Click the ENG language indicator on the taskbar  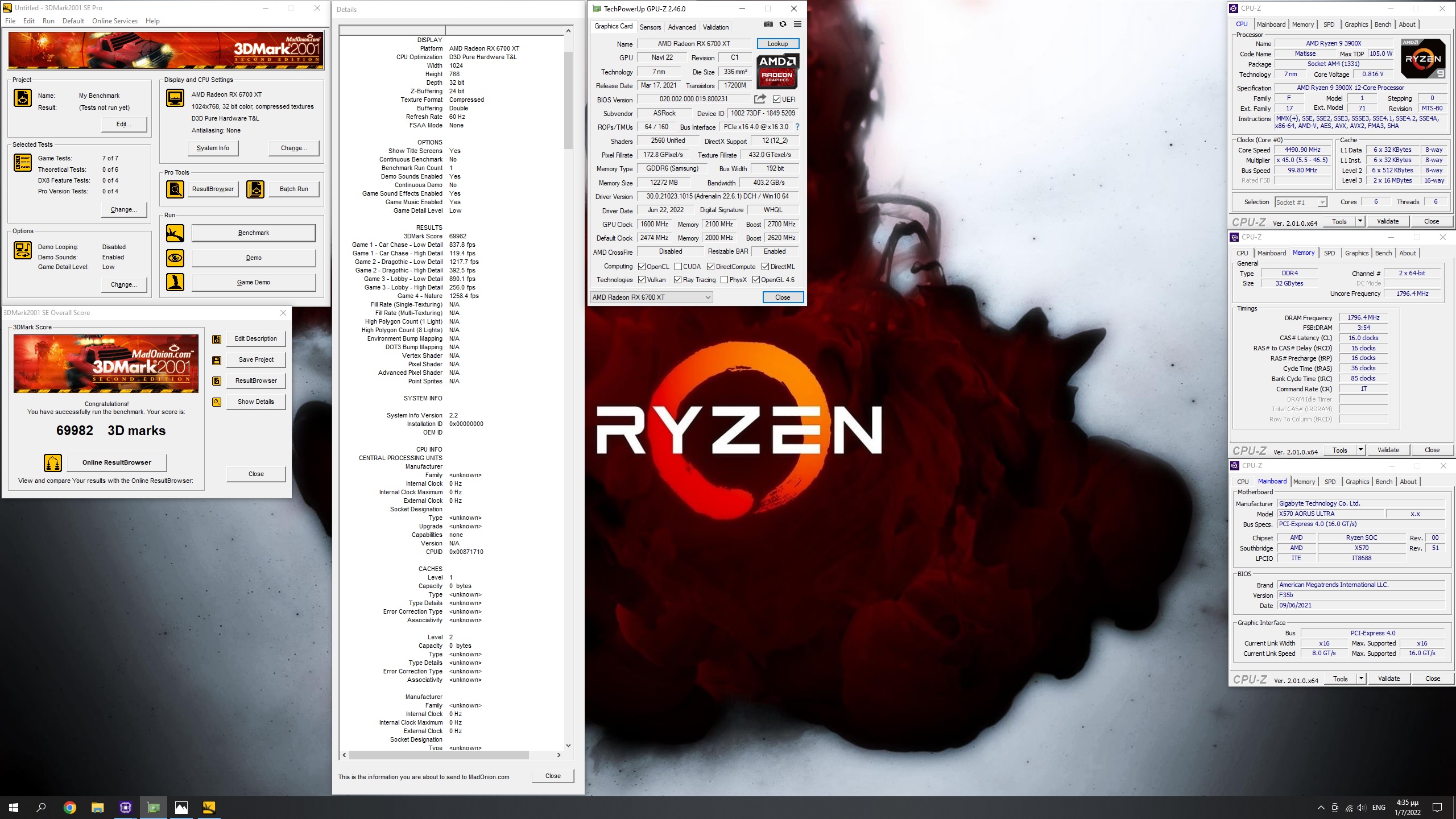(x=1379, y=808)
